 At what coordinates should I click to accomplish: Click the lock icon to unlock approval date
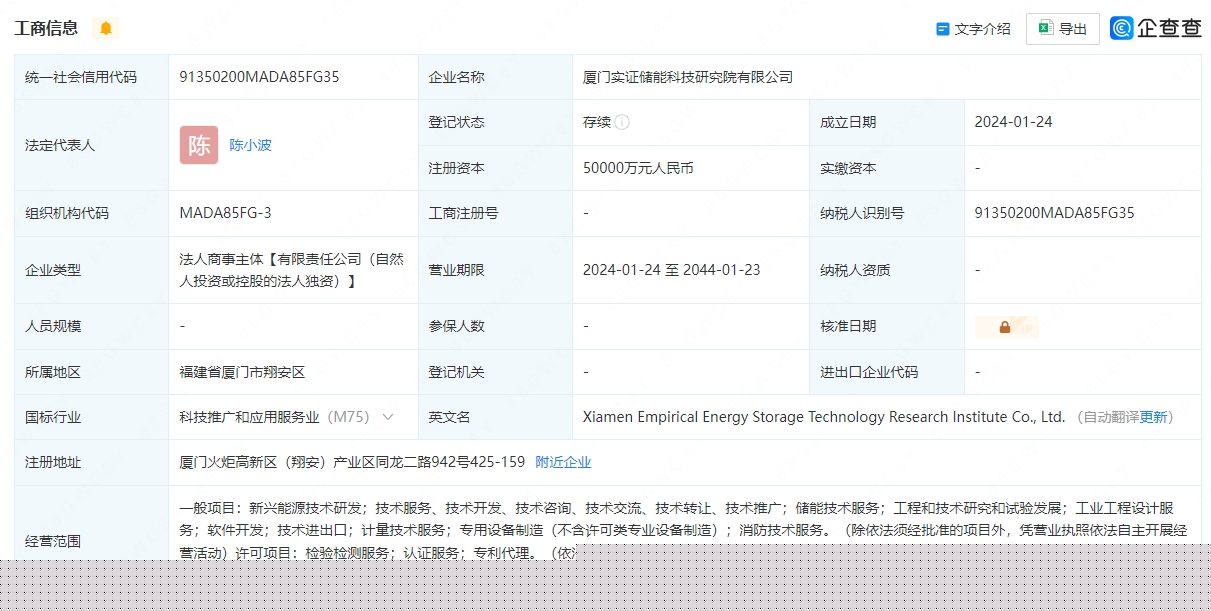coord(1006,326)
